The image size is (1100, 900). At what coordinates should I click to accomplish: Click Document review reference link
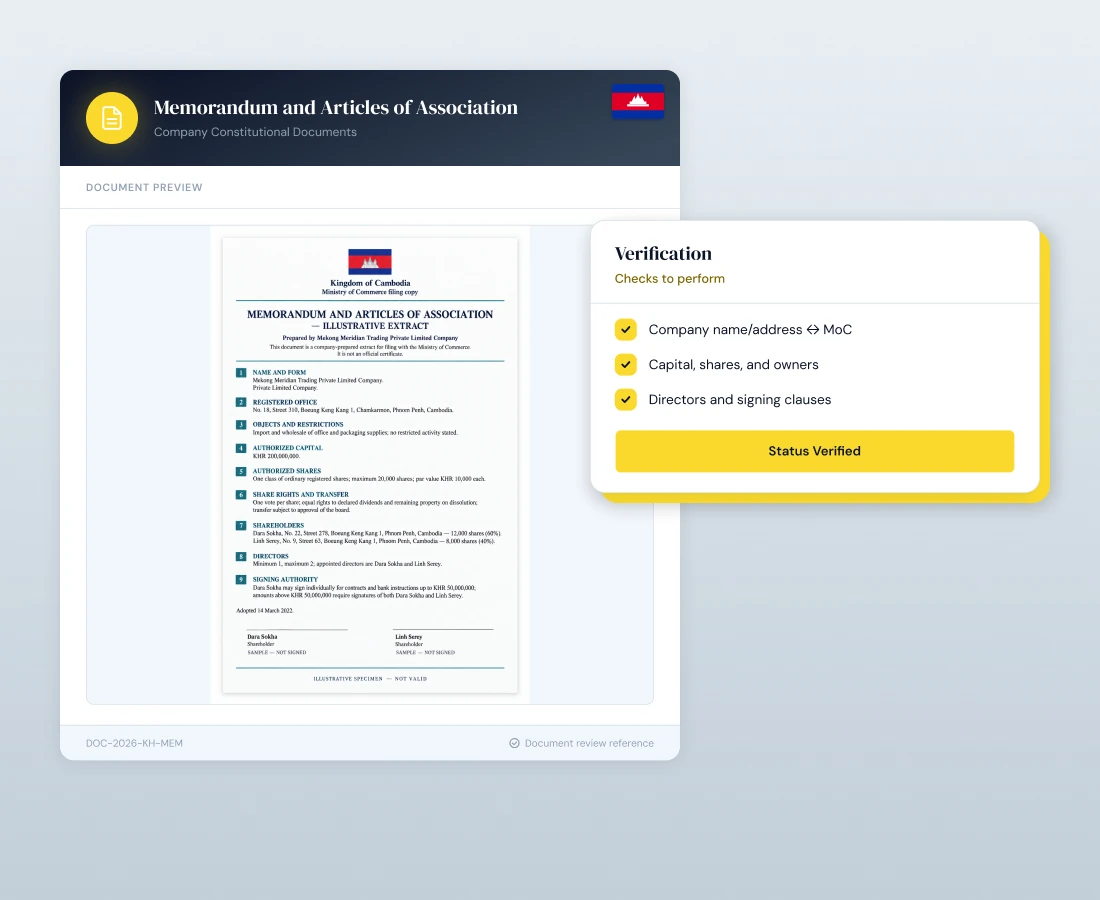[589, 743]
